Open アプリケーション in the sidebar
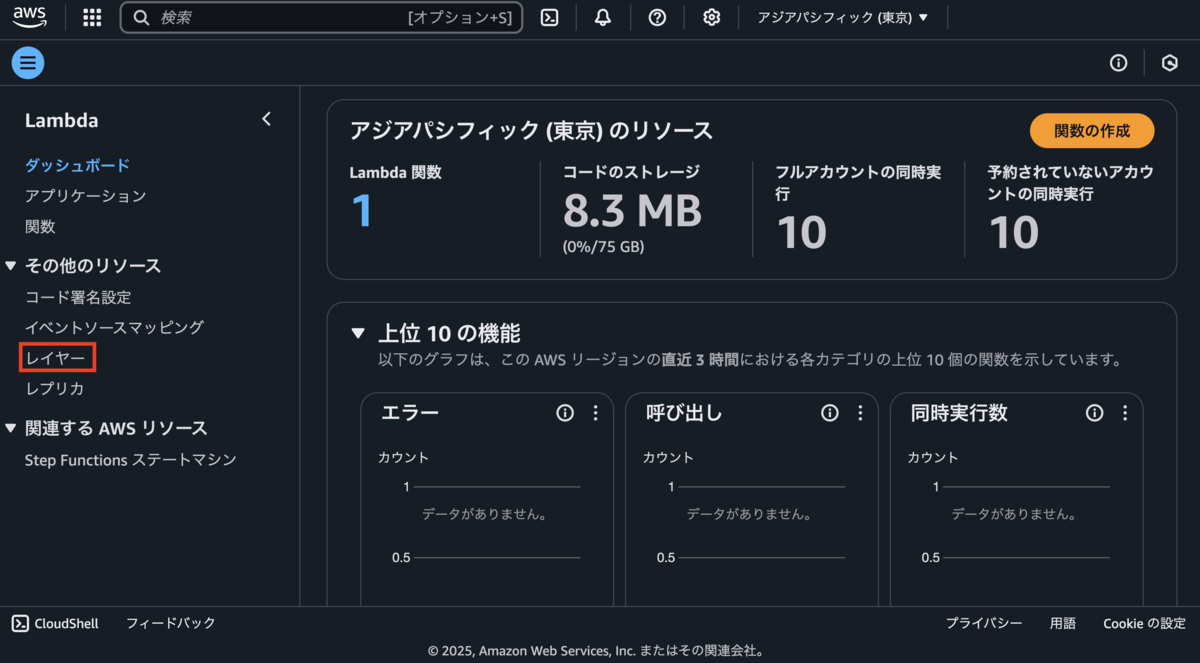1200x663 pixels. (85, 196)
